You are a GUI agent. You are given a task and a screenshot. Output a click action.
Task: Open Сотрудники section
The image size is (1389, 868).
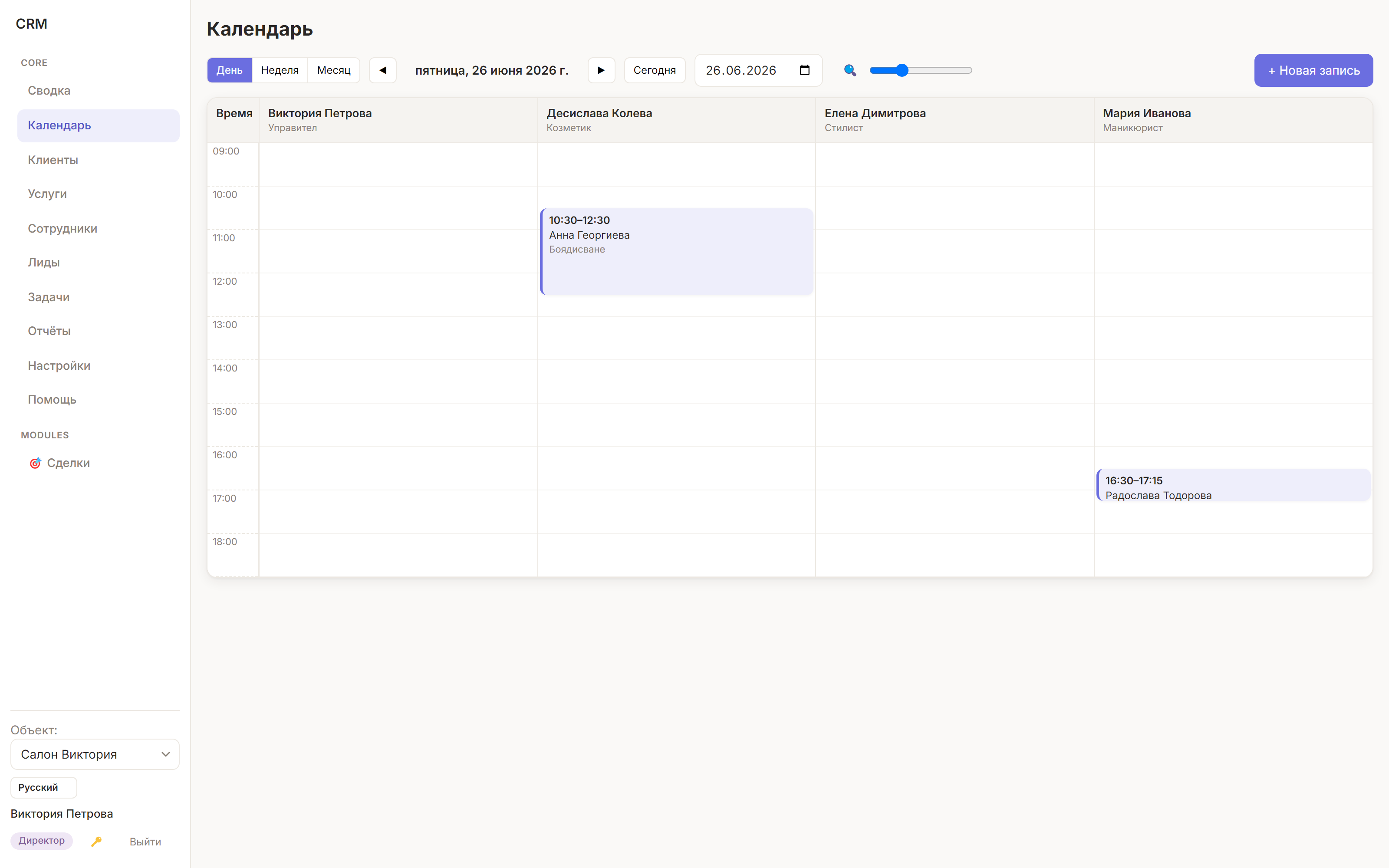98,228
